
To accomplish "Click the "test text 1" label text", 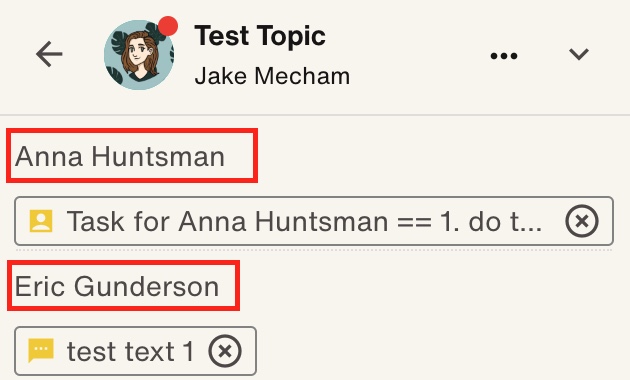I will click(131, 351).
